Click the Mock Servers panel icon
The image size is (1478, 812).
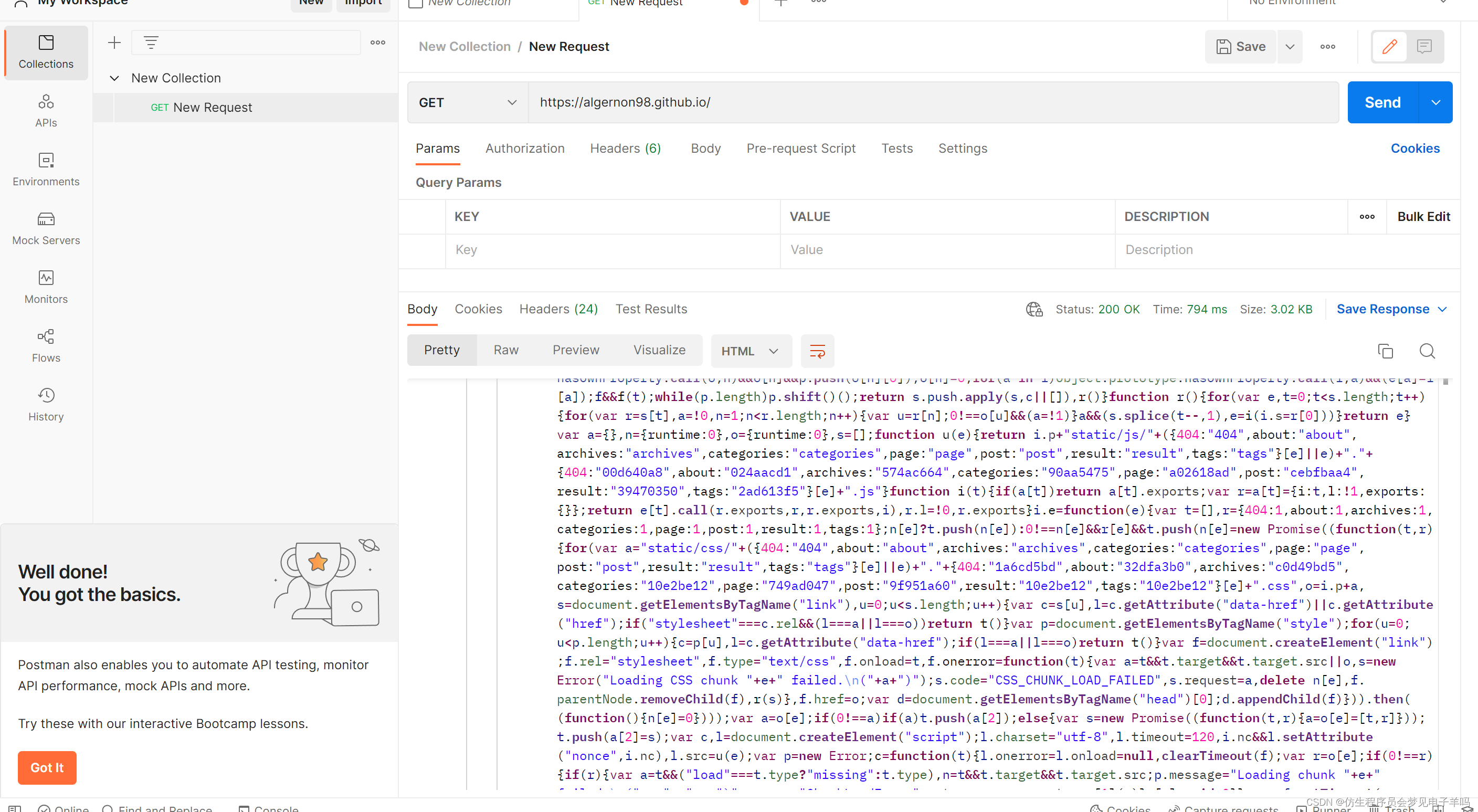[46, 219]
